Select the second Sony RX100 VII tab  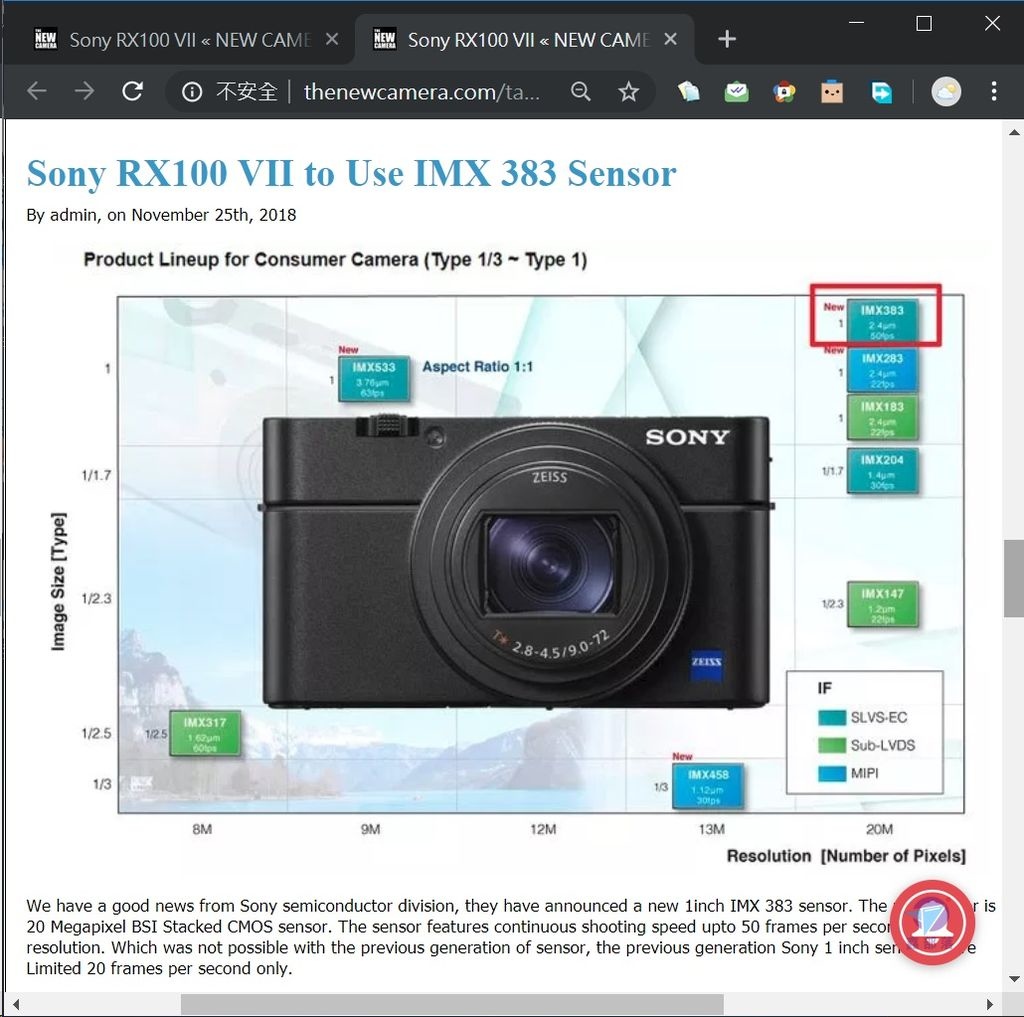(x=525, y=39)
